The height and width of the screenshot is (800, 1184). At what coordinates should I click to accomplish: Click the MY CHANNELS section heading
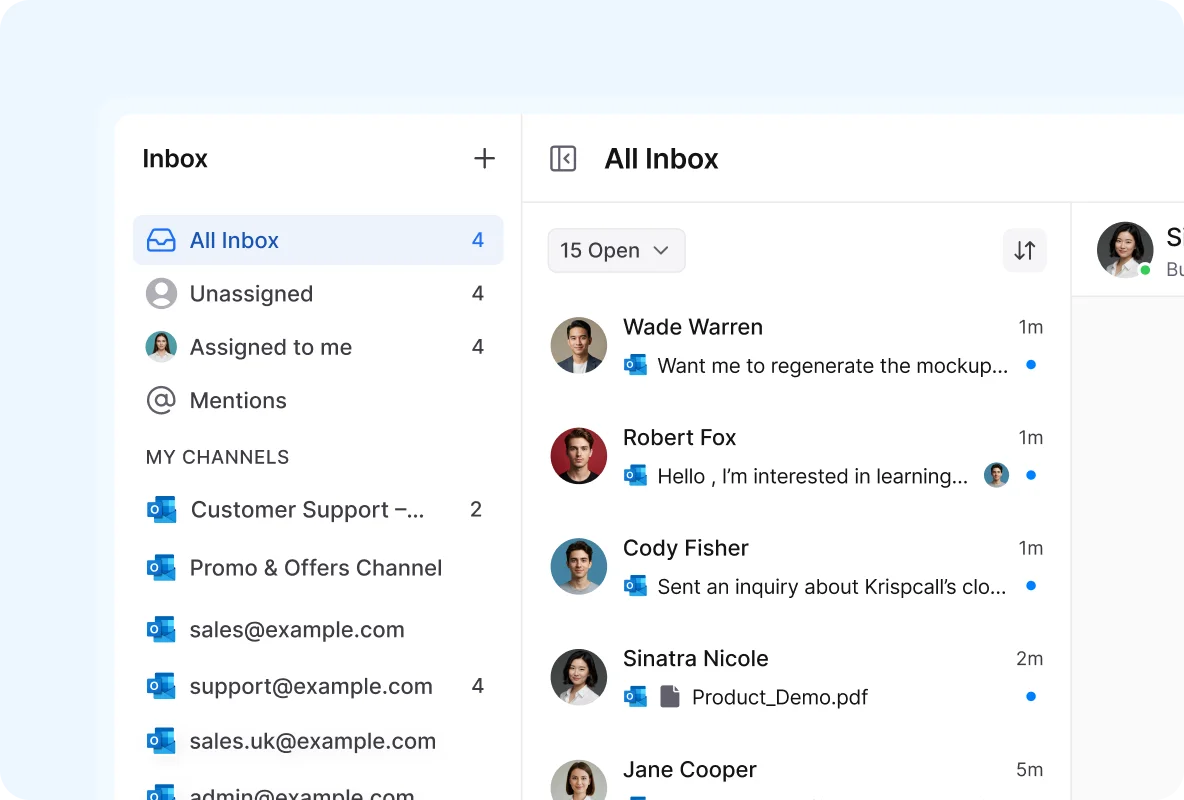(217, 457)
